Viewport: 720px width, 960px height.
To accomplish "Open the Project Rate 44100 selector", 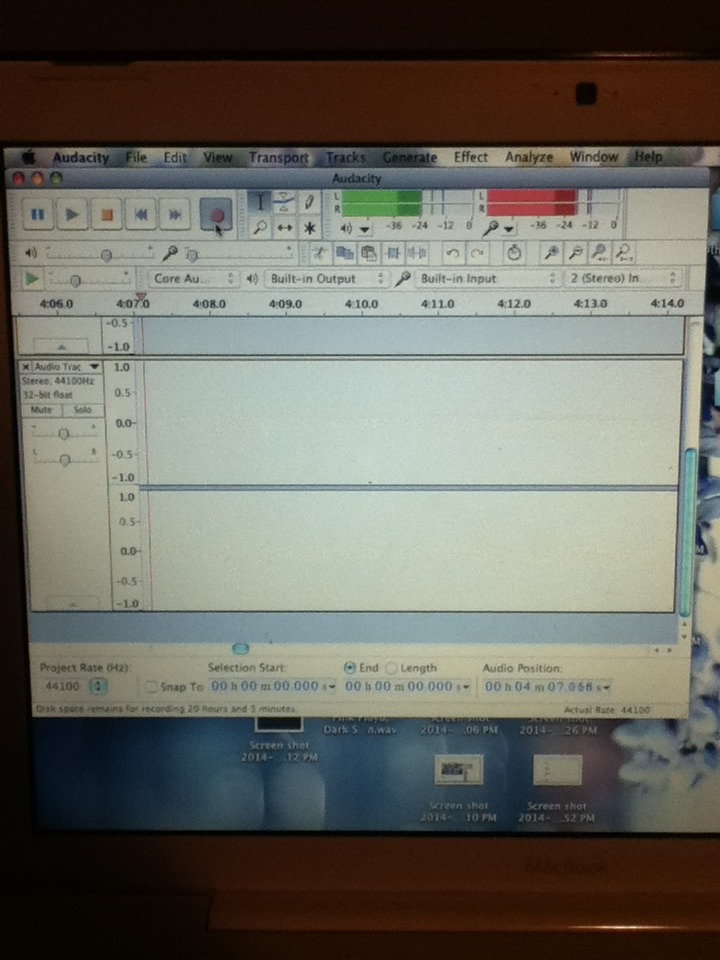I will point(99,686).
